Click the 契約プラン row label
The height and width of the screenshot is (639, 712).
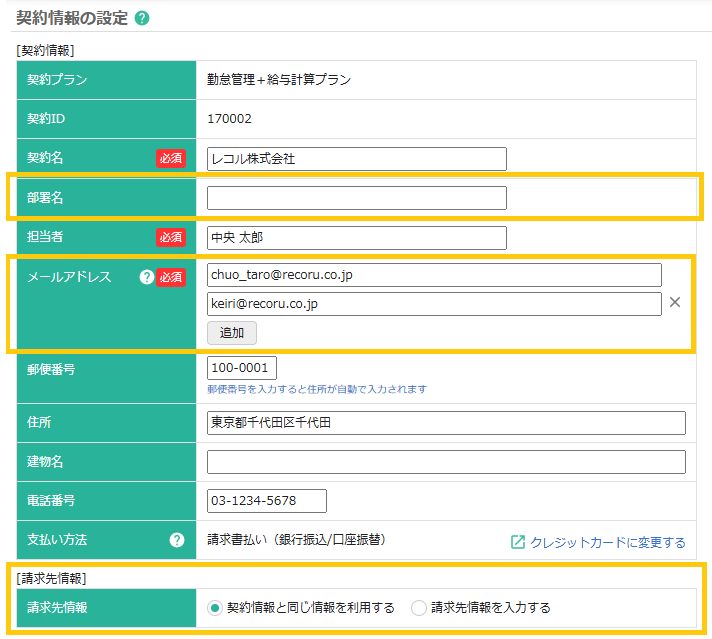(x=57, y=80)
